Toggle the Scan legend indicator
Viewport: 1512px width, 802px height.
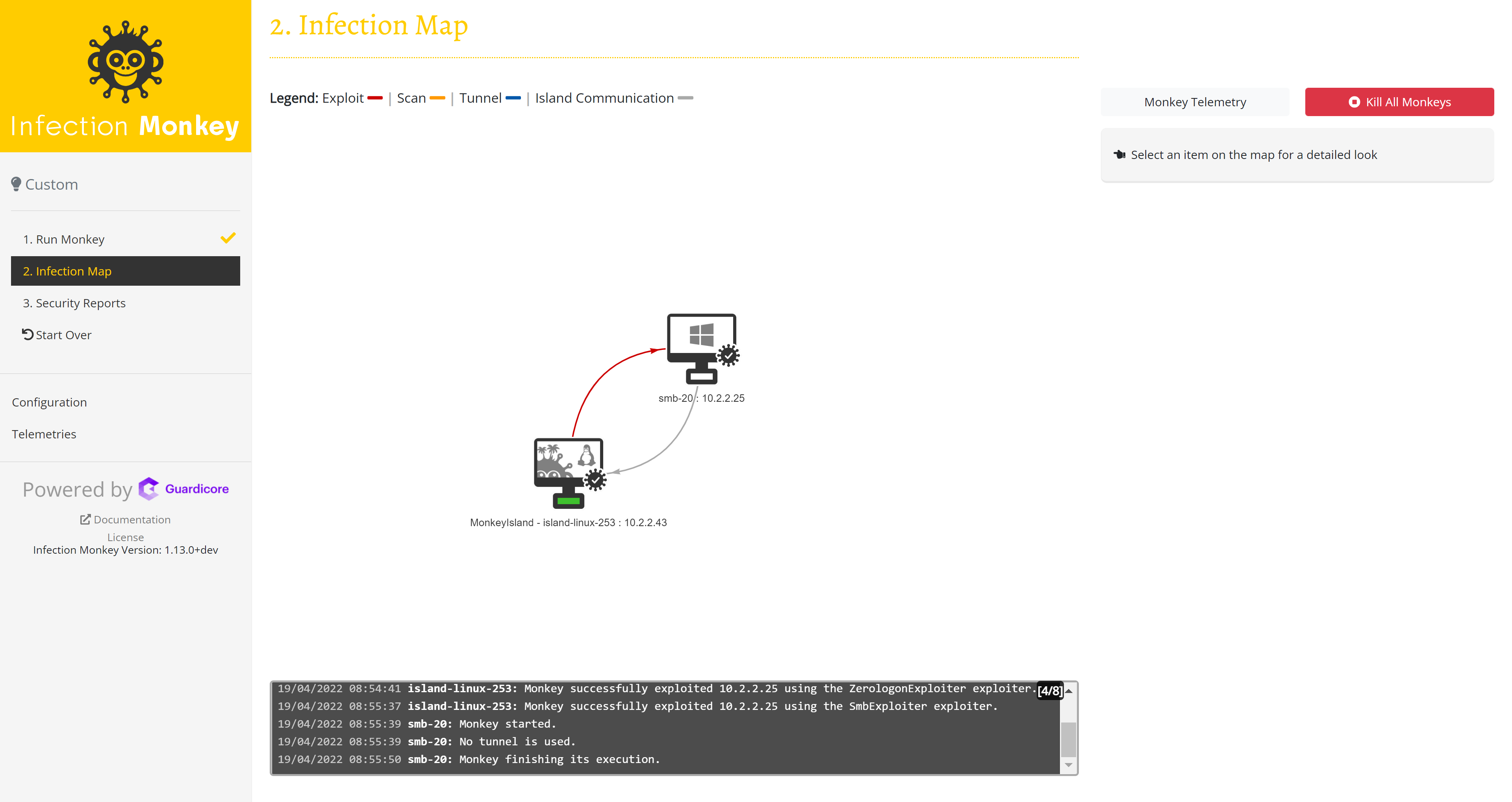click(437, 98)
